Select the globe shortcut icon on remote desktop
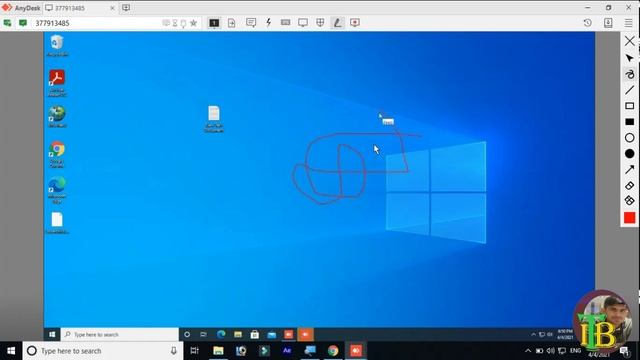640x360 pixels. [57, 116]
